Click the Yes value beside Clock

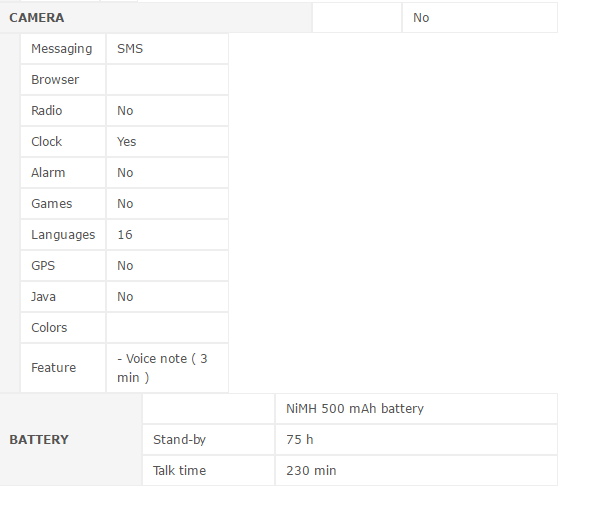click(x=126, y=142)
